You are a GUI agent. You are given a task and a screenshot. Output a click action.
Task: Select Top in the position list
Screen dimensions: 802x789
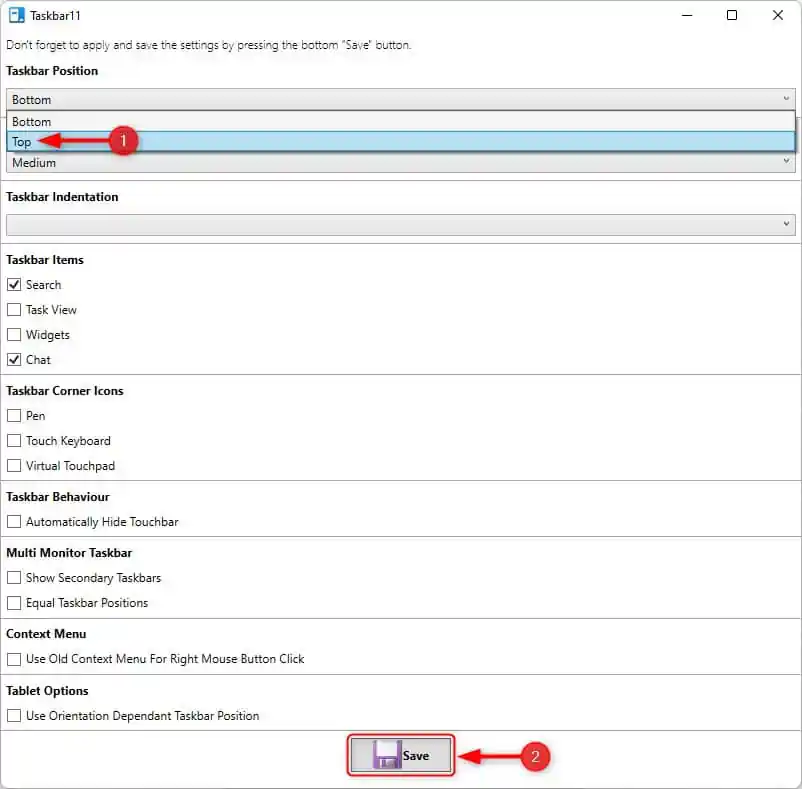(x=400, y=142)
